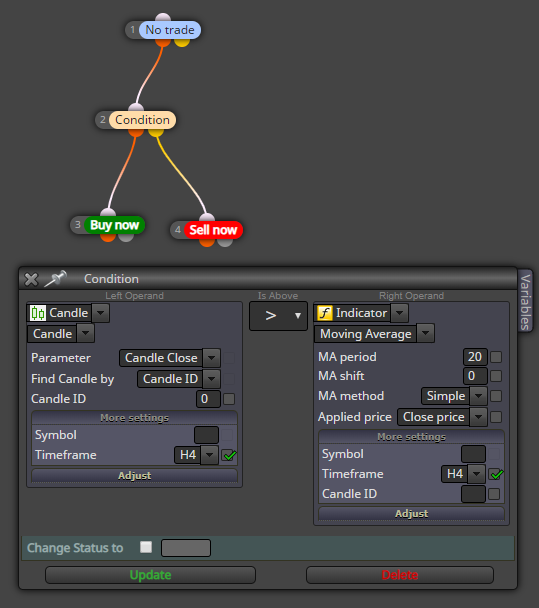Open the Applied price dropdown
The image size is (539, 608).
[x=479, y=417]
